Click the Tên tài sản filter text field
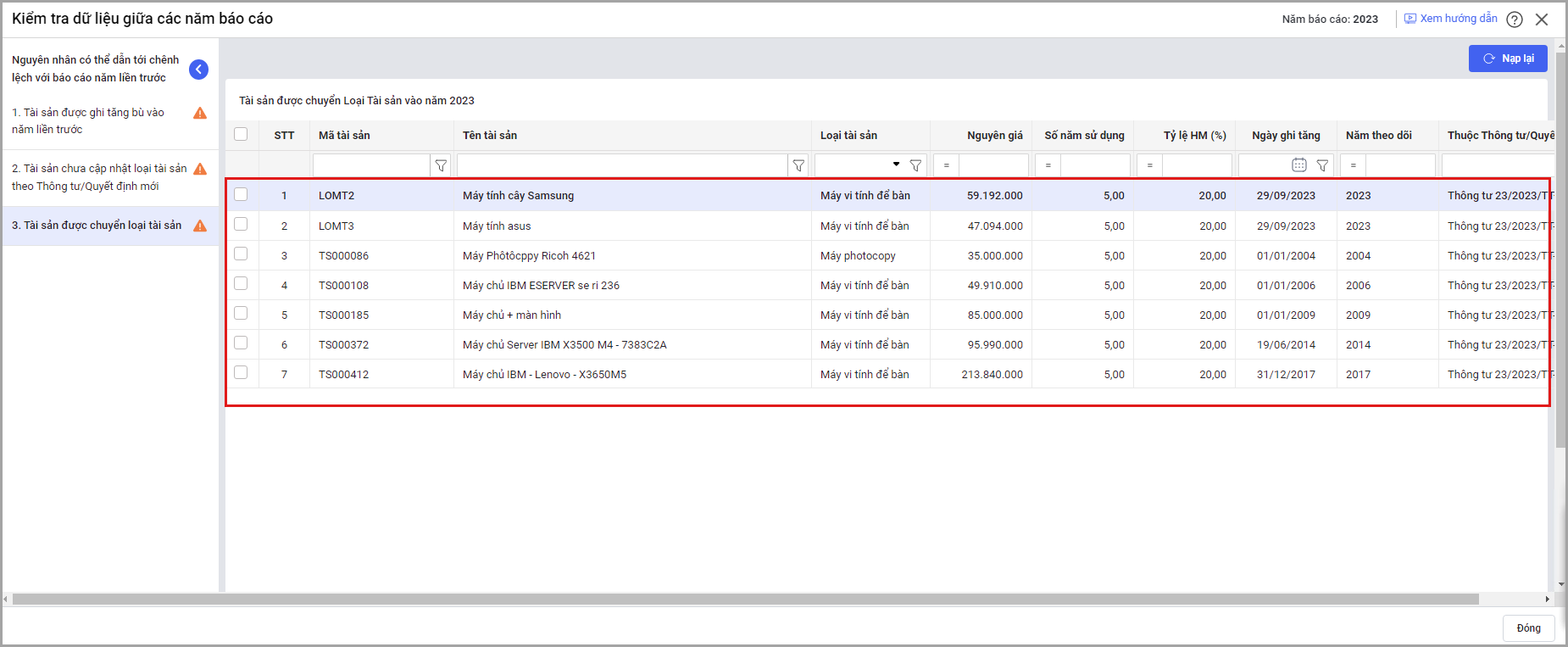The image size is (1568, 647). (x=622, y=165)
